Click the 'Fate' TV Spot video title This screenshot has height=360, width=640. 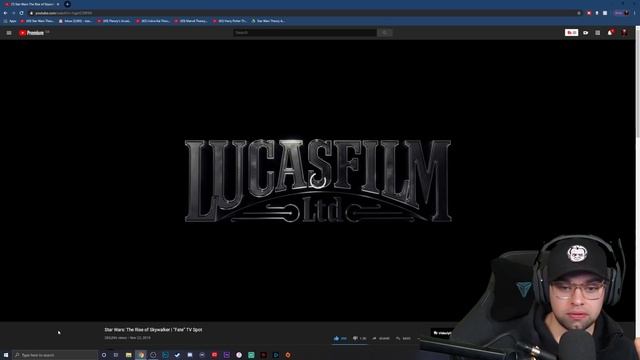coord(153,330)
